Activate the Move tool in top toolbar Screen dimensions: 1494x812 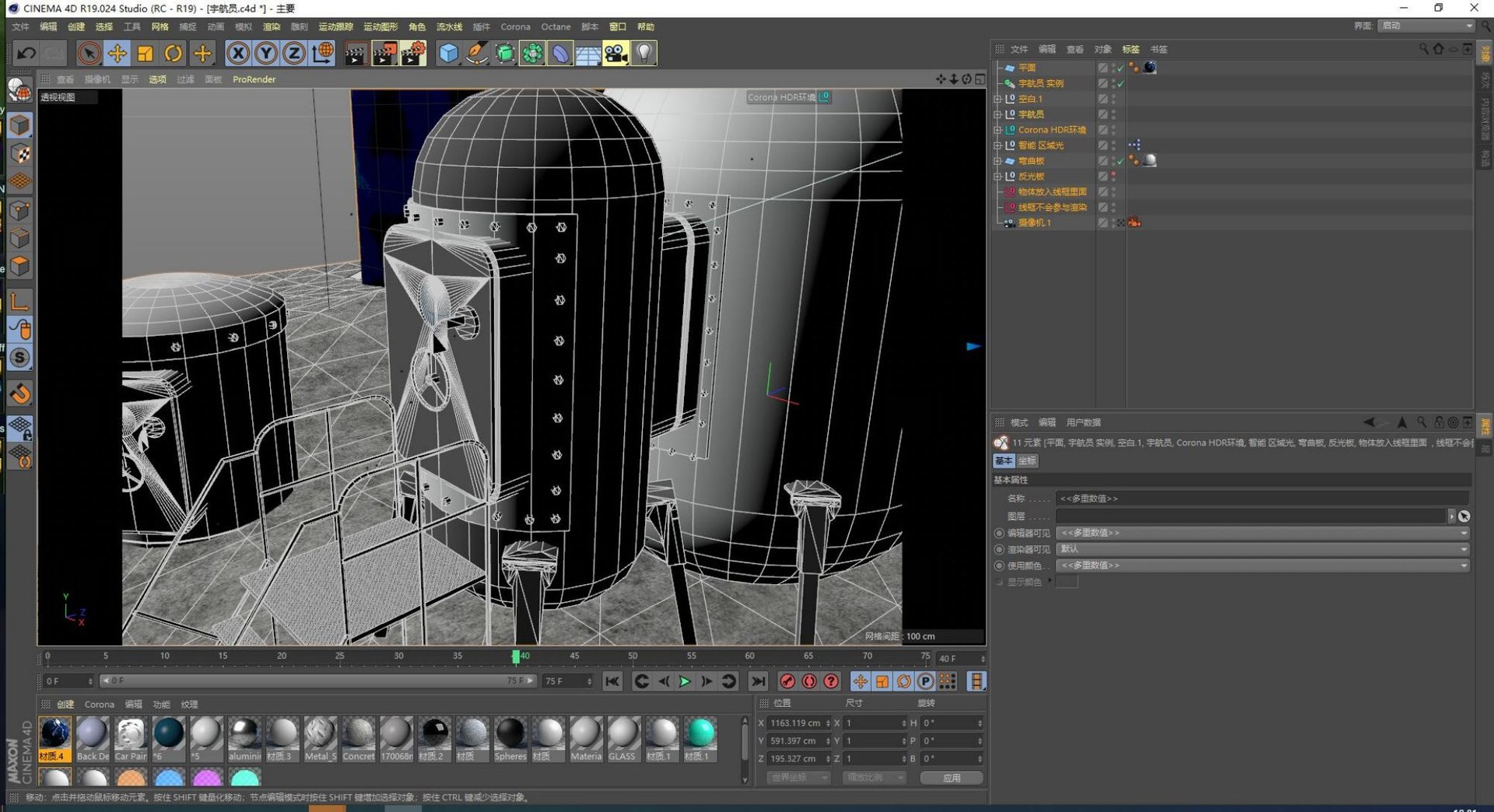pyautogui.click(x=117, y=53)
